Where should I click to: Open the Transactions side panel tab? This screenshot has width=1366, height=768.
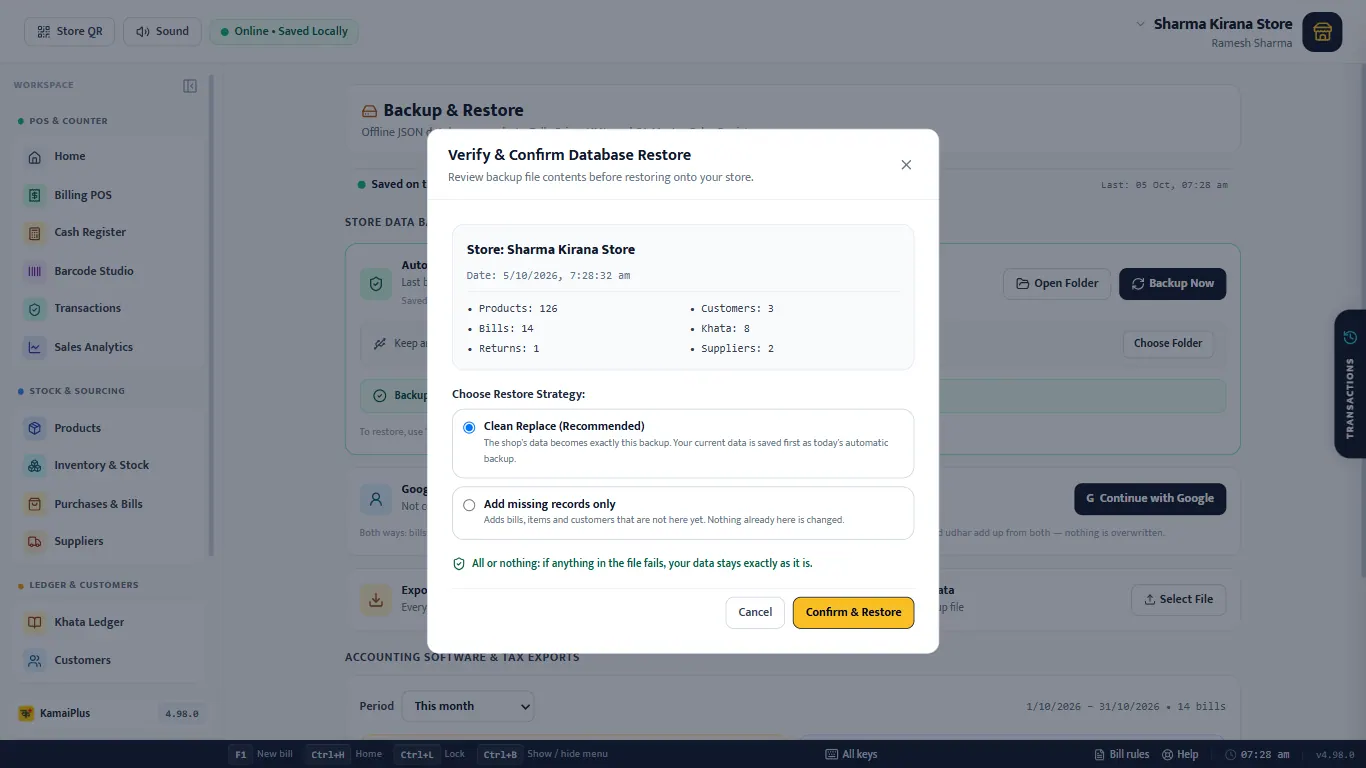point(1350,383)
